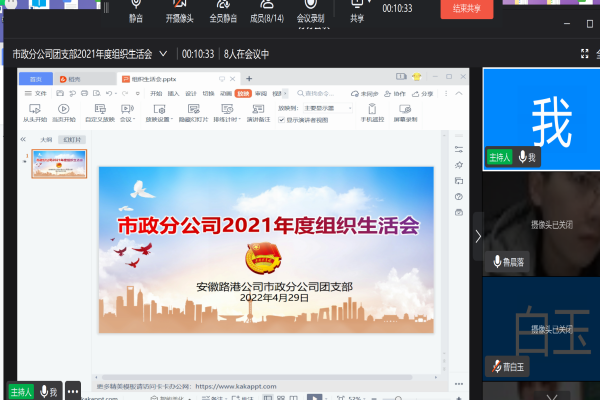Open 排练计时 dropdown
Screen dimensions: 600x400
coord(227,113)
